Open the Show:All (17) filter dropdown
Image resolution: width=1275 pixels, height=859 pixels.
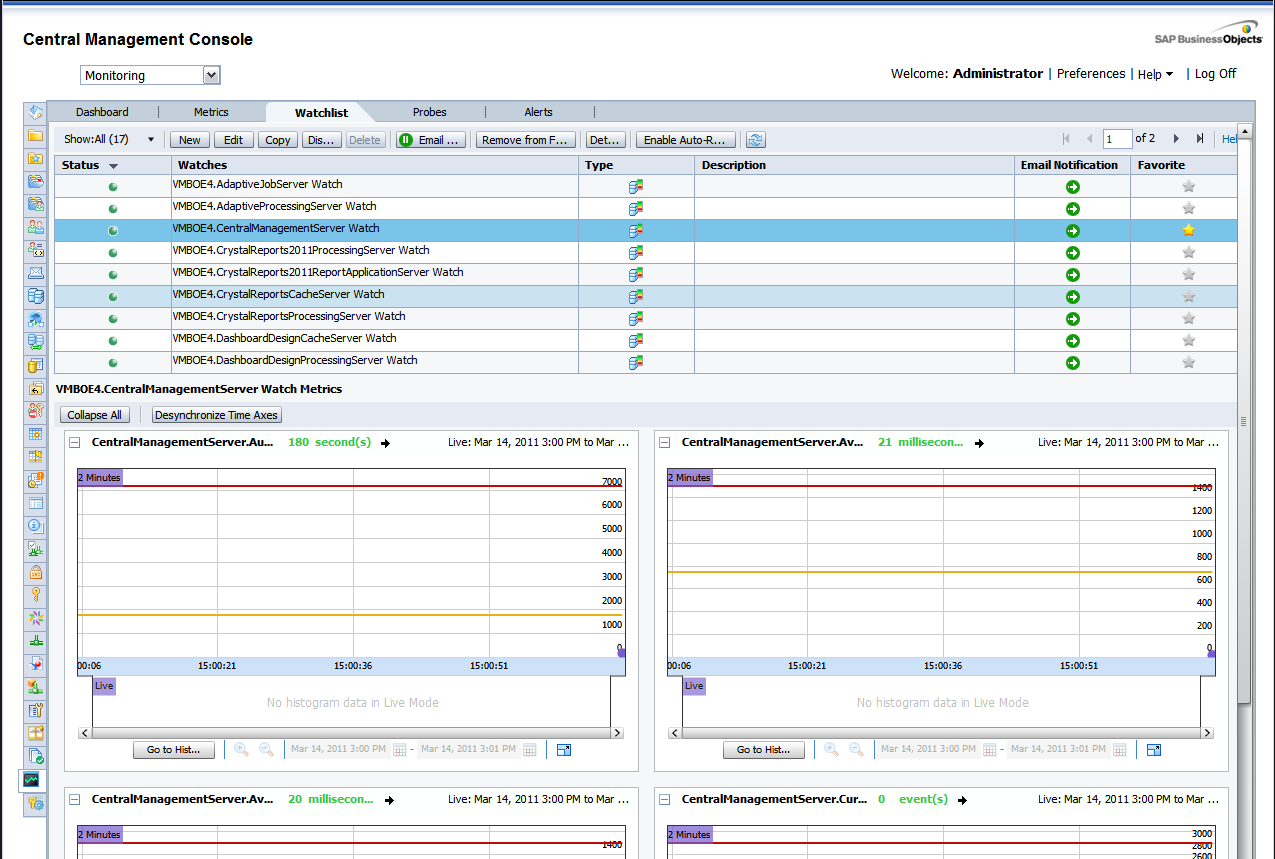(110, 140)
